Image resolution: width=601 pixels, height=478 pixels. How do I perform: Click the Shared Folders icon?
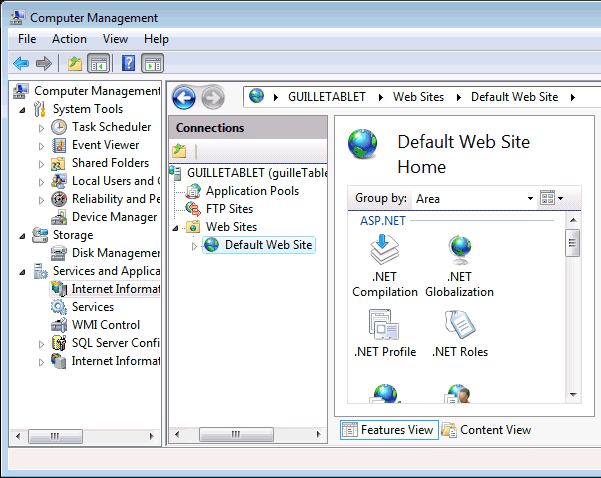(58, 163)
